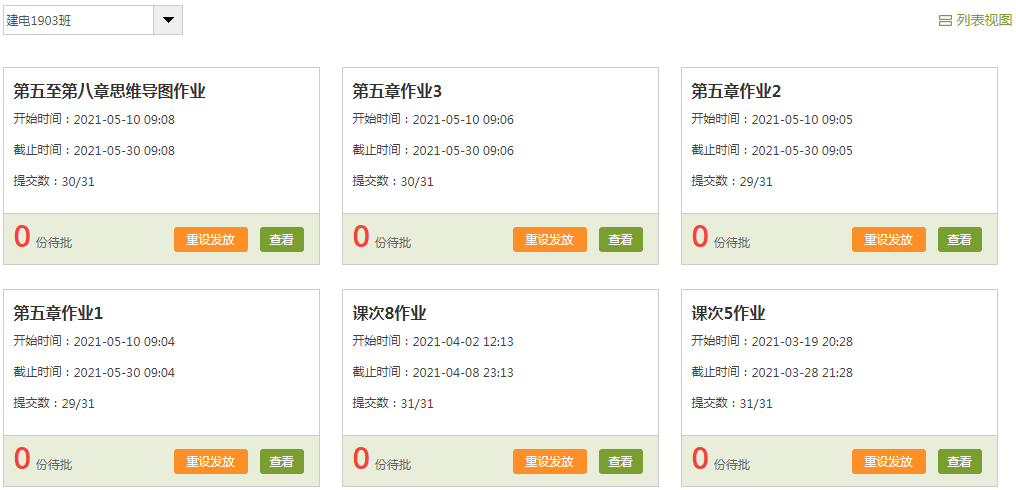Viewport: 1016px width, 490px height.
Task: Click 查看 for 第五至第八章思维导图作业
Action: pyautogui.click(x=282, y=240)
